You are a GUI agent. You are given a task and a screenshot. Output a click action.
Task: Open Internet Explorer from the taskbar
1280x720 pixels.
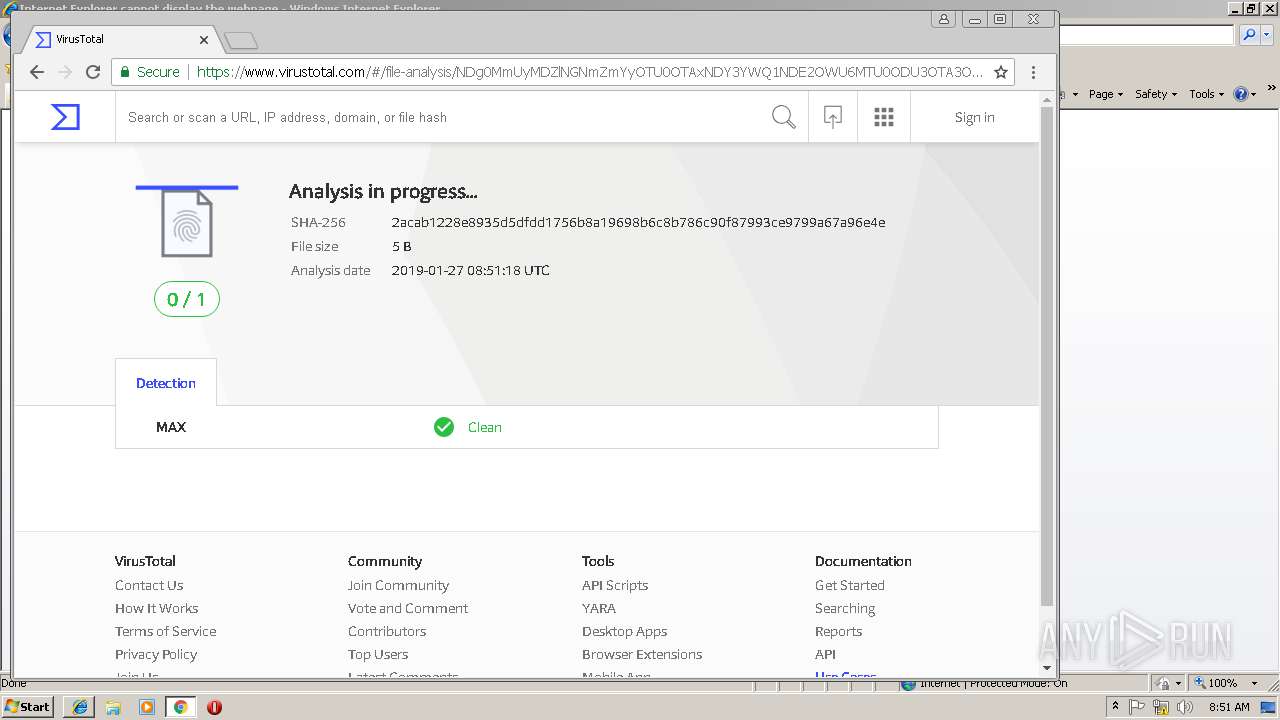[80, 707]
